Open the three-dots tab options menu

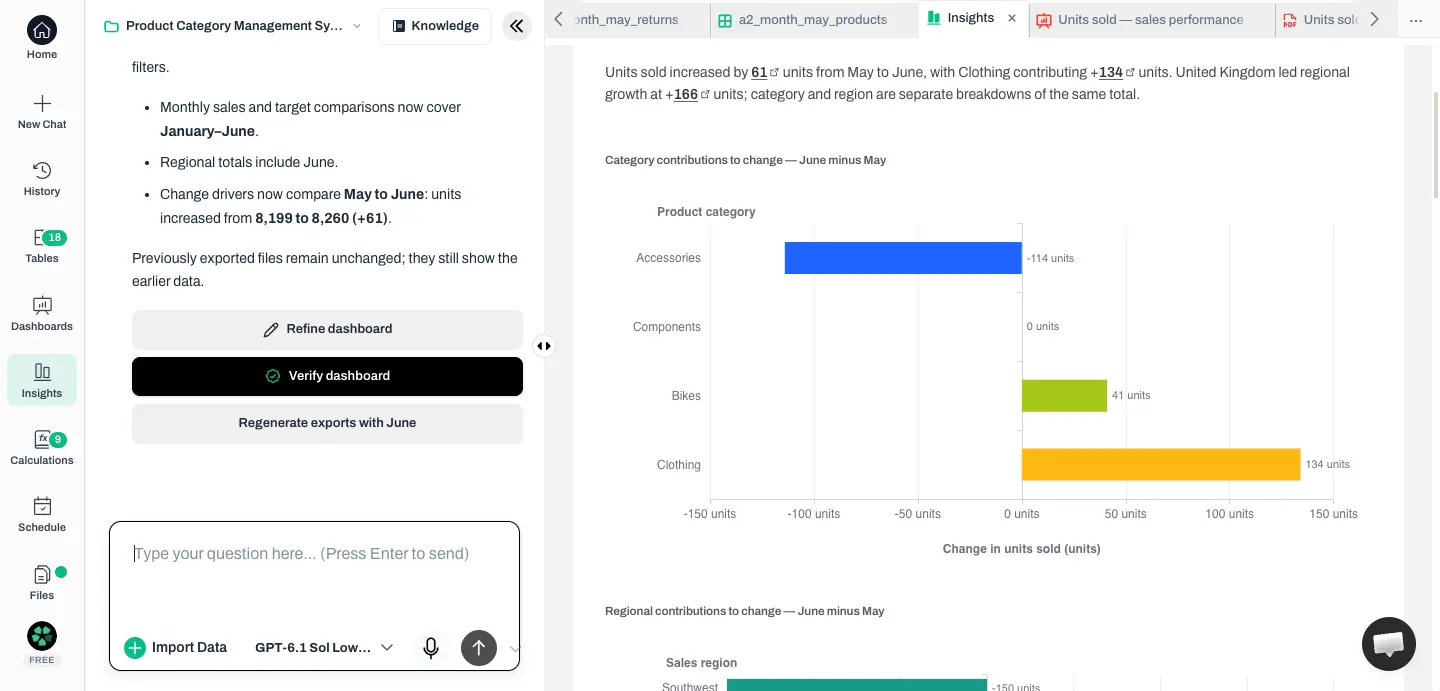click(x=1415, y=19)
